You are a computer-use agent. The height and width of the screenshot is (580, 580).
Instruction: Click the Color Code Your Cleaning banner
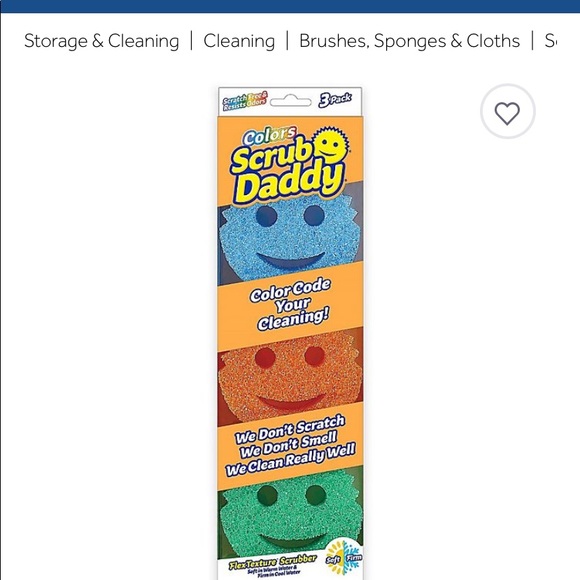click(290, 306)
